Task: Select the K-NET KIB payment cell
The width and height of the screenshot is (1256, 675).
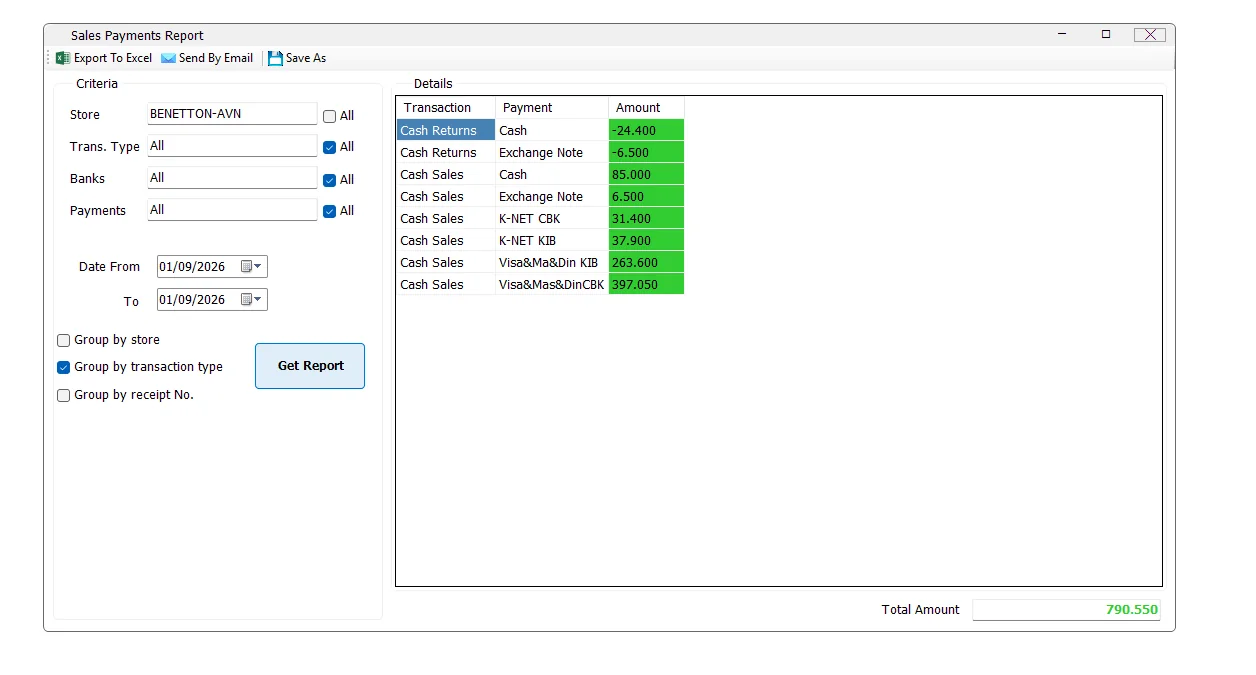Action: (552, 241)
